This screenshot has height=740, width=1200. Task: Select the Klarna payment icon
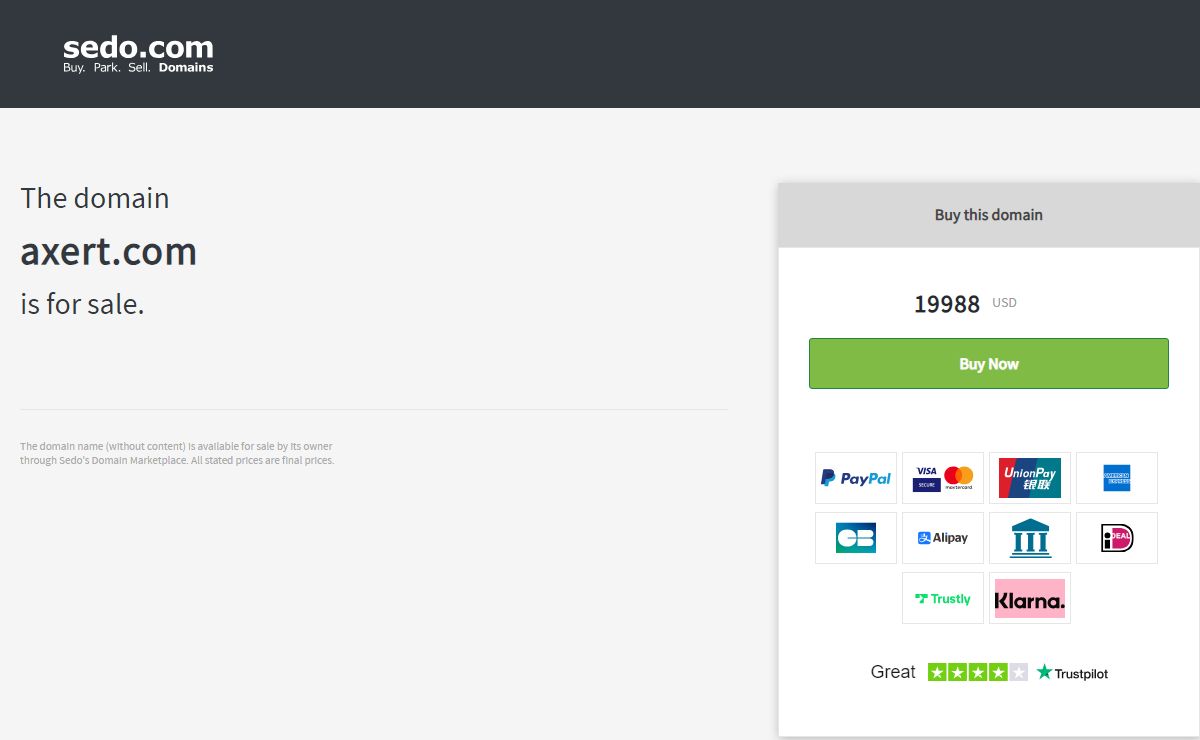pyautogui.click(x=1030, y=598)
